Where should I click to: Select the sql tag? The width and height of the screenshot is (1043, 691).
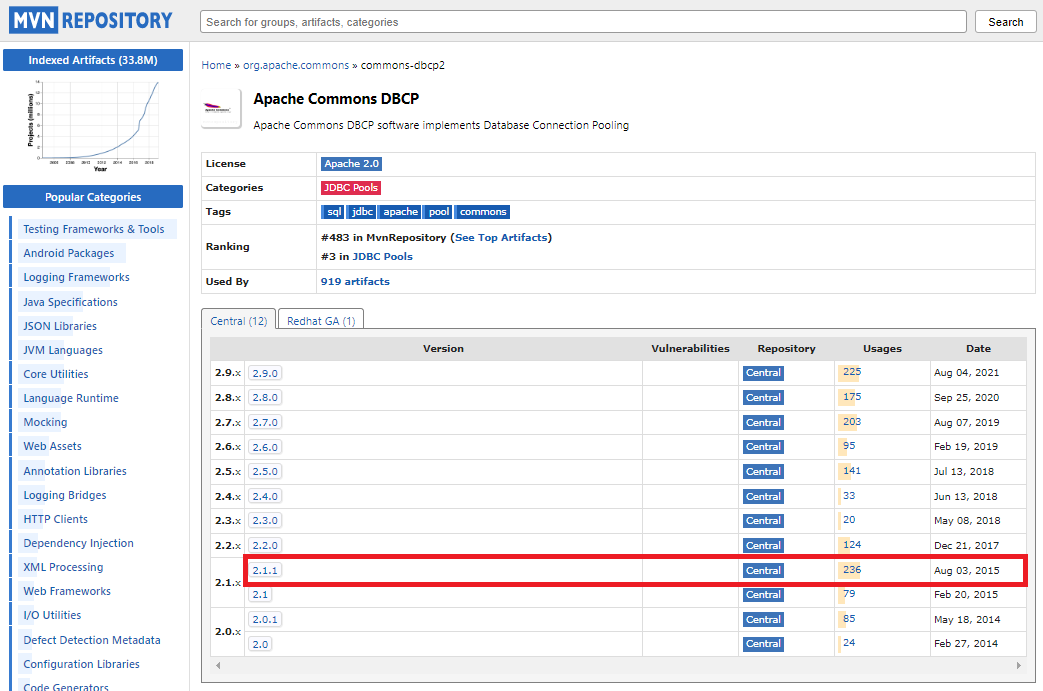pyautogui.click(x=333, y=211)
